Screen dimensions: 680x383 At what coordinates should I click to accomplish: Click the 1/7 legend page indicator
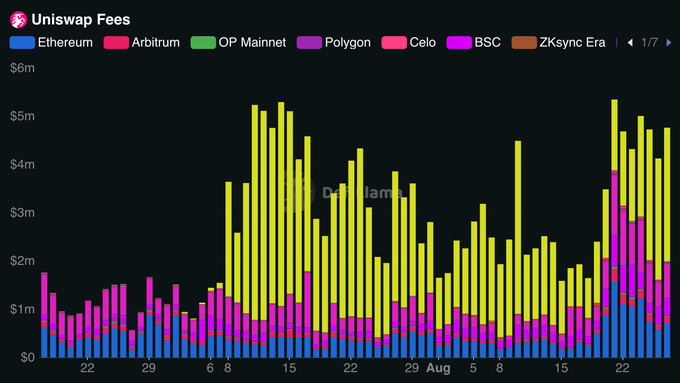click(649, 43)
